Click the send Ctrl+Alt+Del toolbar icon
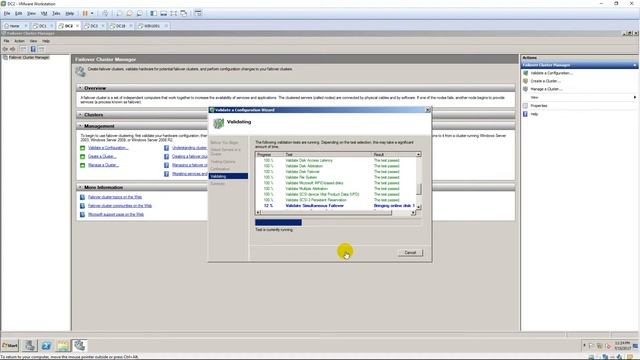Image resolution: width=640 pixels, height=360 pixels. (105, 13)
